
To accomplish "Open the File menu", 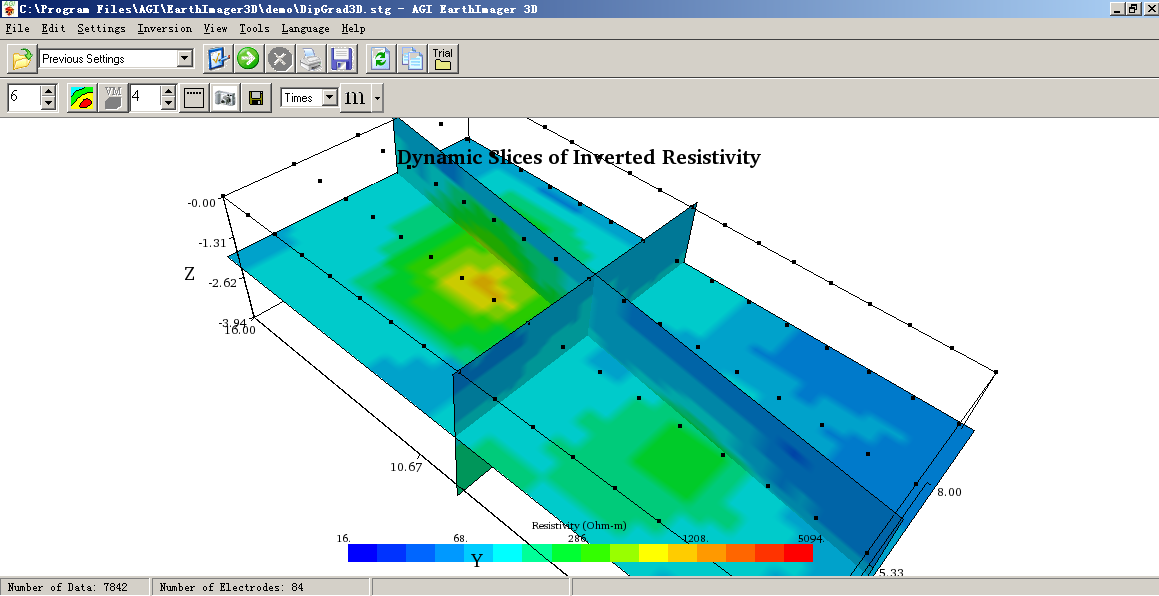I will tap(18, 28).
